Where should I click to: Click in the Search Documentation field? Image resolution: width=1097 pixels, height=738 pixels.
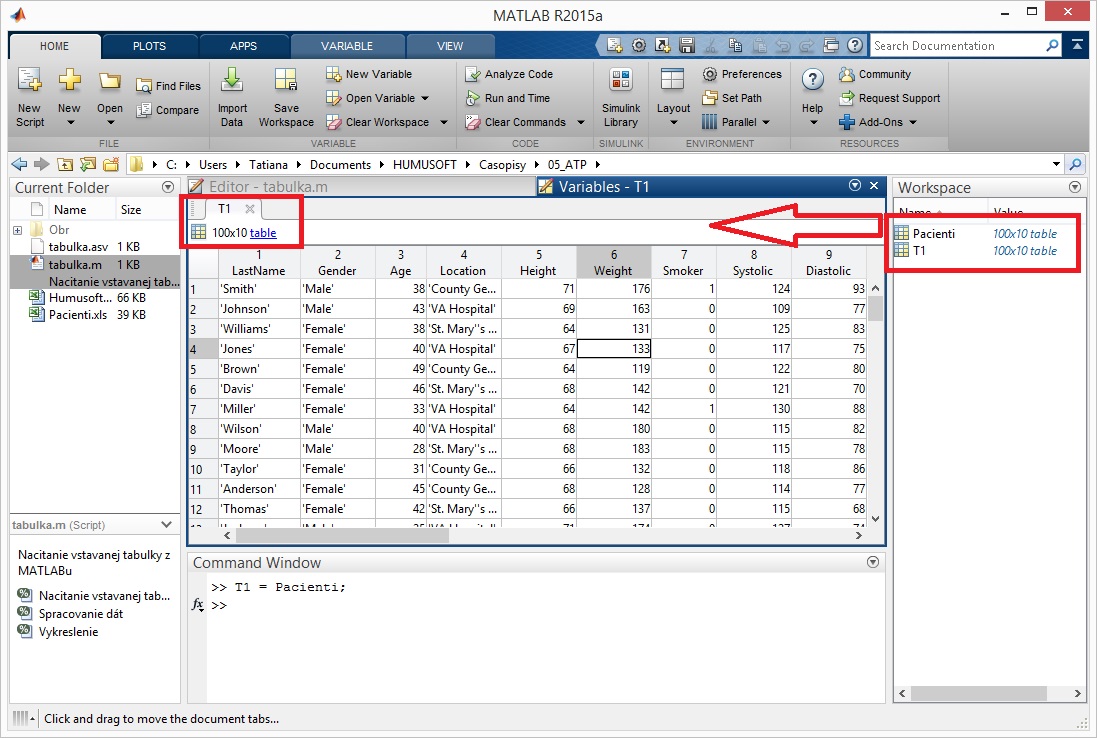[957, 45]
